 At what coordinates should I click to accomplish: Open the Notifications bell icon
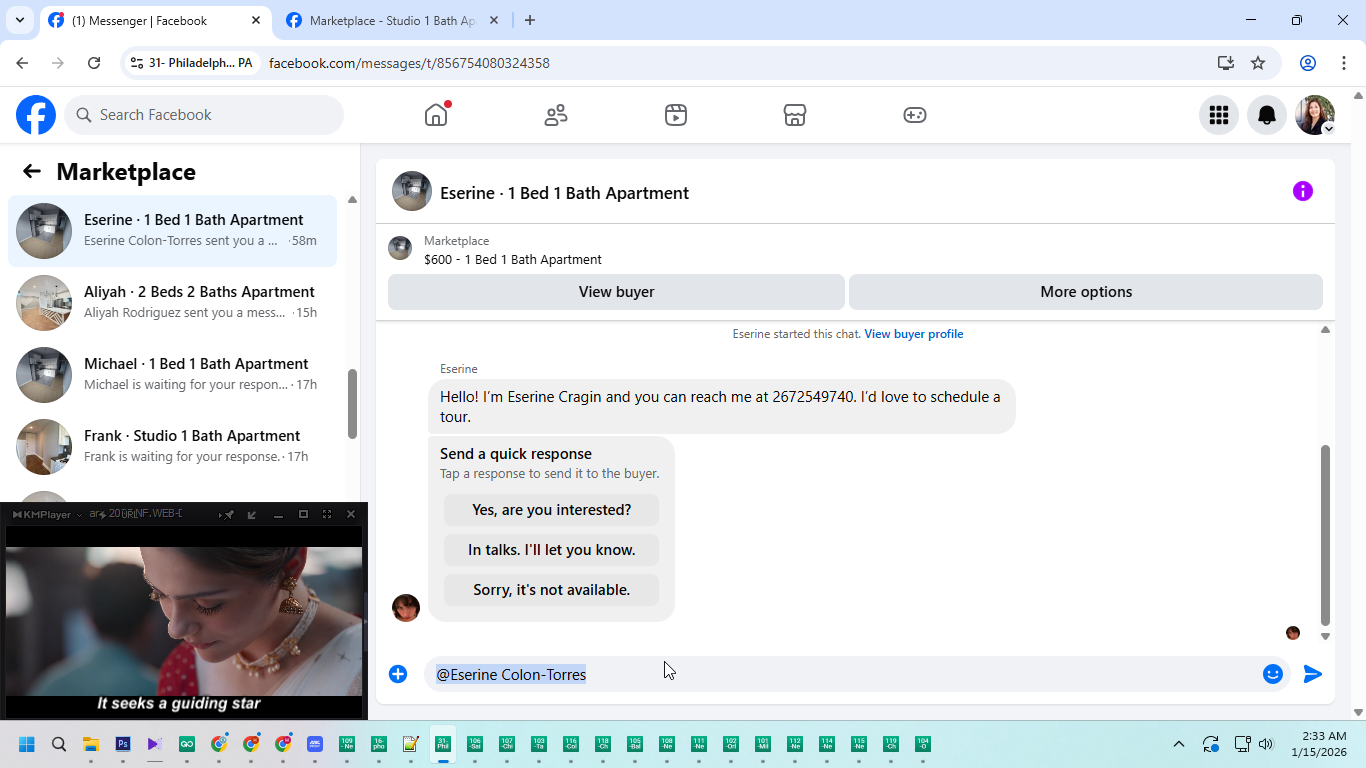point(1267,115)
